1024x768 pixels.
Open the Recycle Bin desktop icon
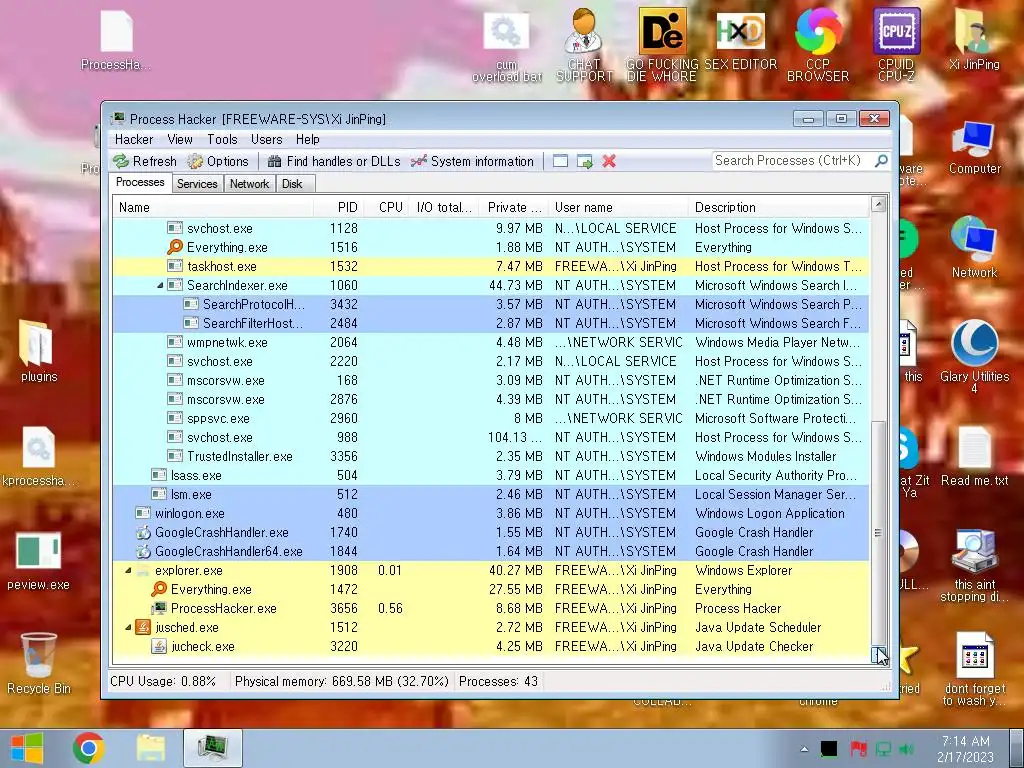39,663
